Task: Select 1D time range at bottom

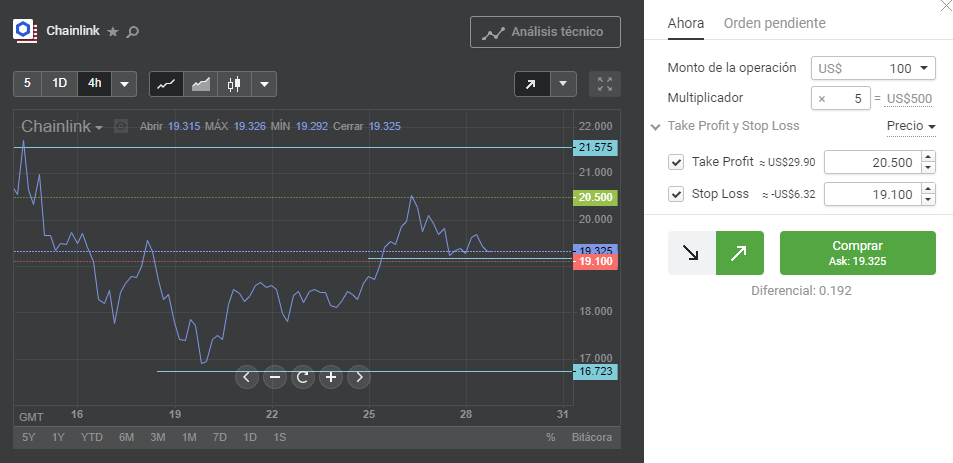Action: (250, 437)
